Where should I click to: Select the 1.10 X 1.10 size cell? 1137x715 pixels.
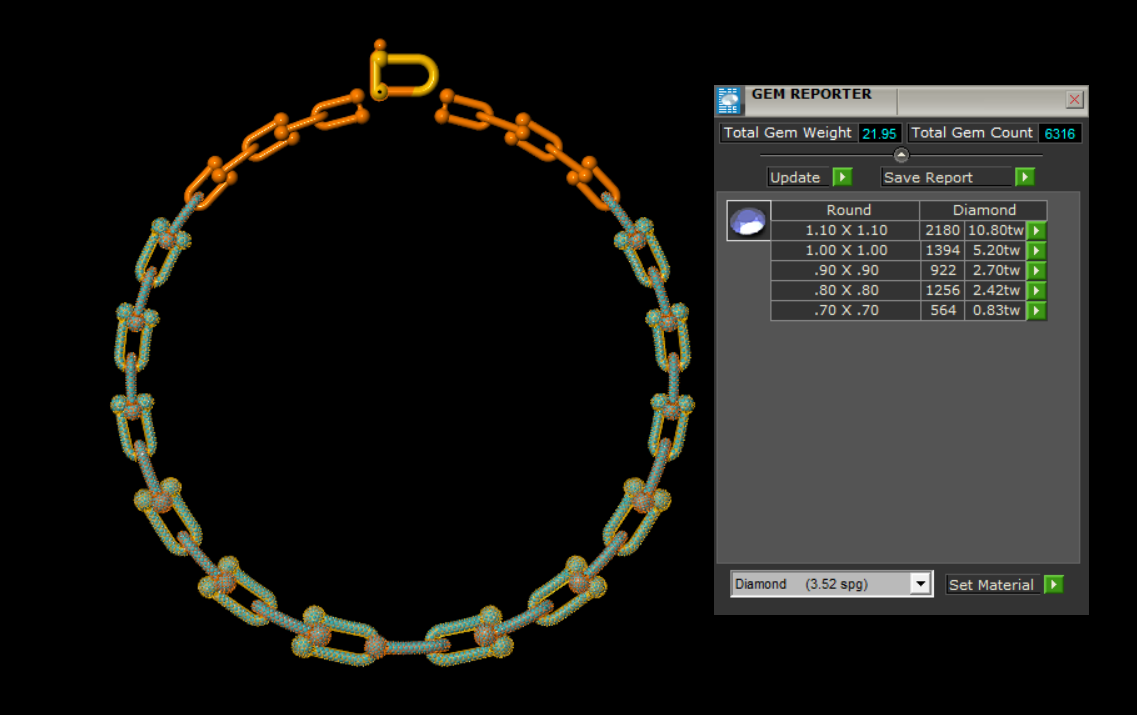(845, 231)
